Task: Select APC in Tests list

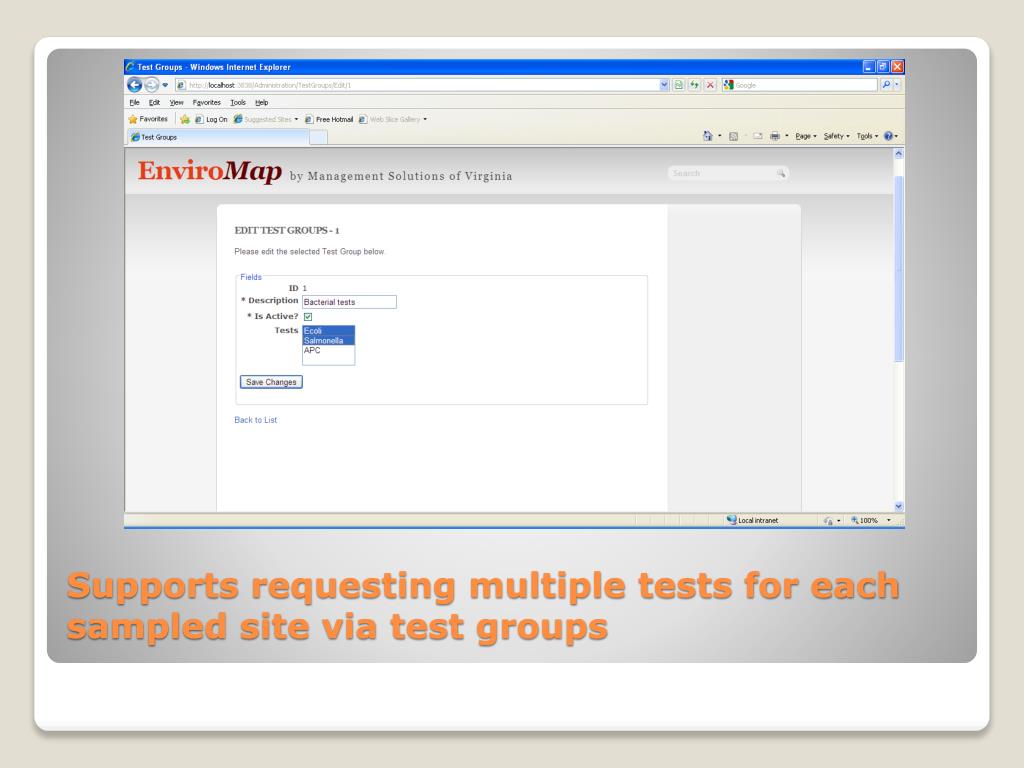Action: coord(328,350)
